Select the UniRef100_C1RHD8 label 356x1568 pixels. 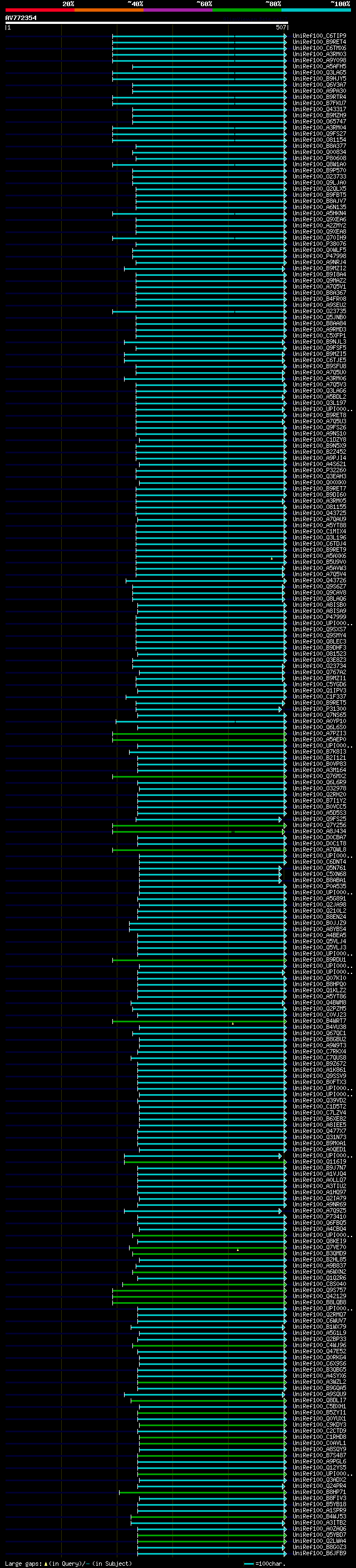[x=319, y=1437]
